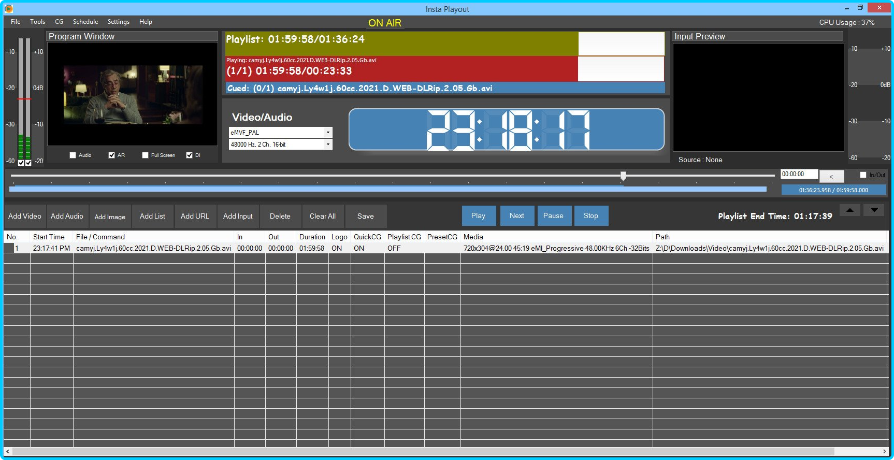Move the playlist item down with arrow

873,210
